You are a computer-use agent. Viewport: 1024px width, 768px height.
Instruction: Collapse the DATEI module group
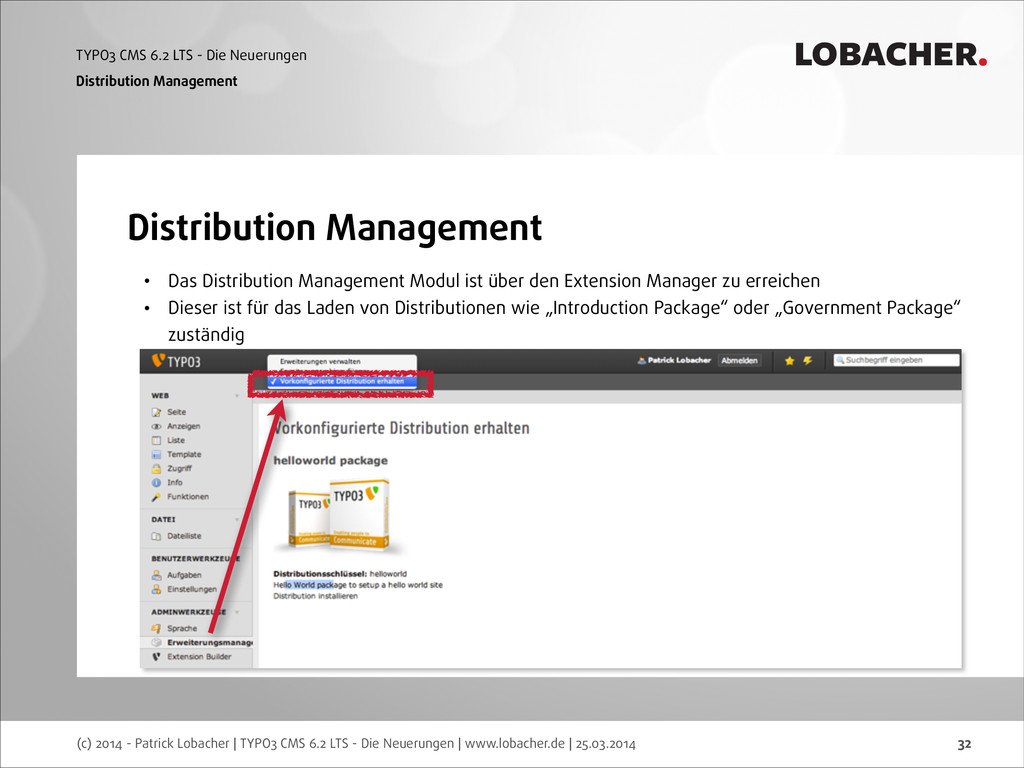click(237, 520)
